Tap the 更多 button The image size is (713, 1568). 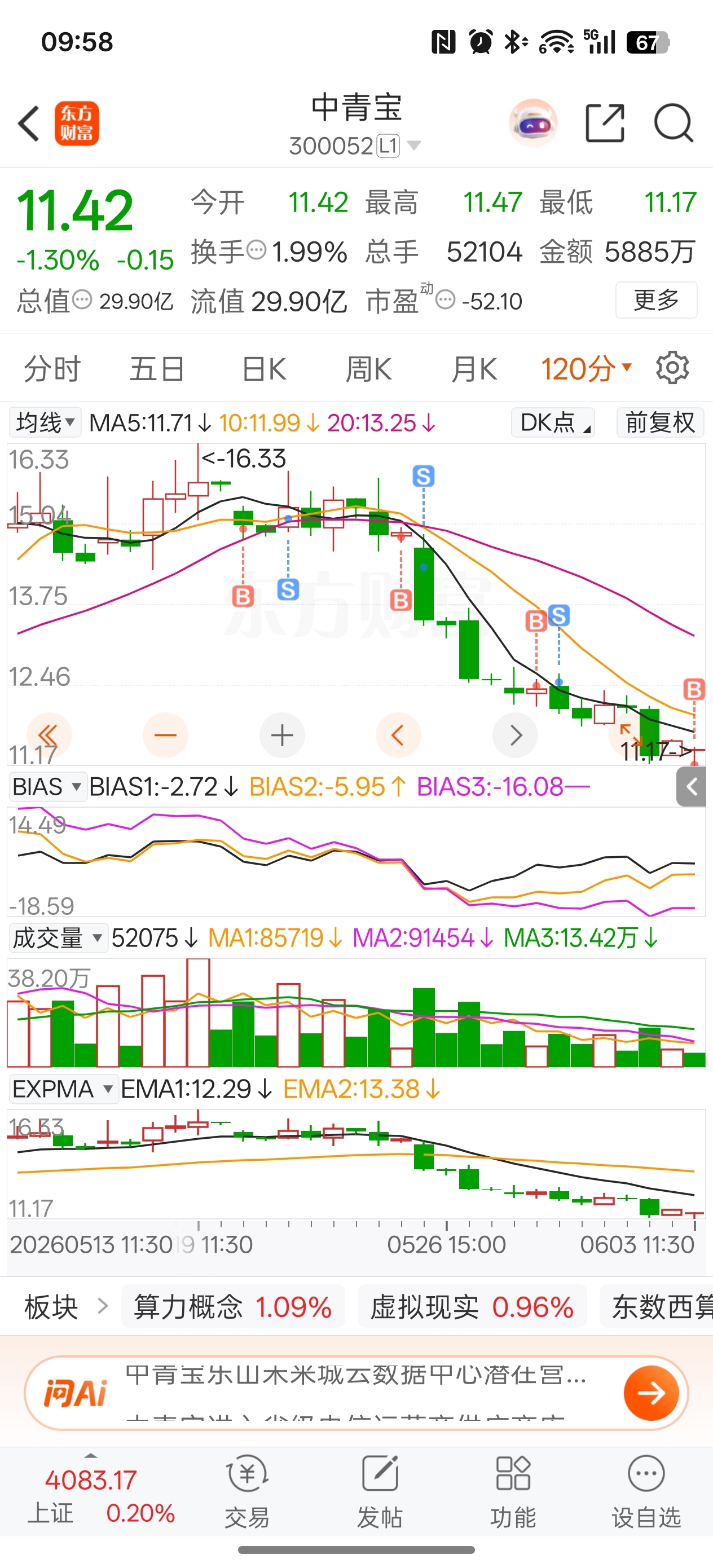click(657, 299)
